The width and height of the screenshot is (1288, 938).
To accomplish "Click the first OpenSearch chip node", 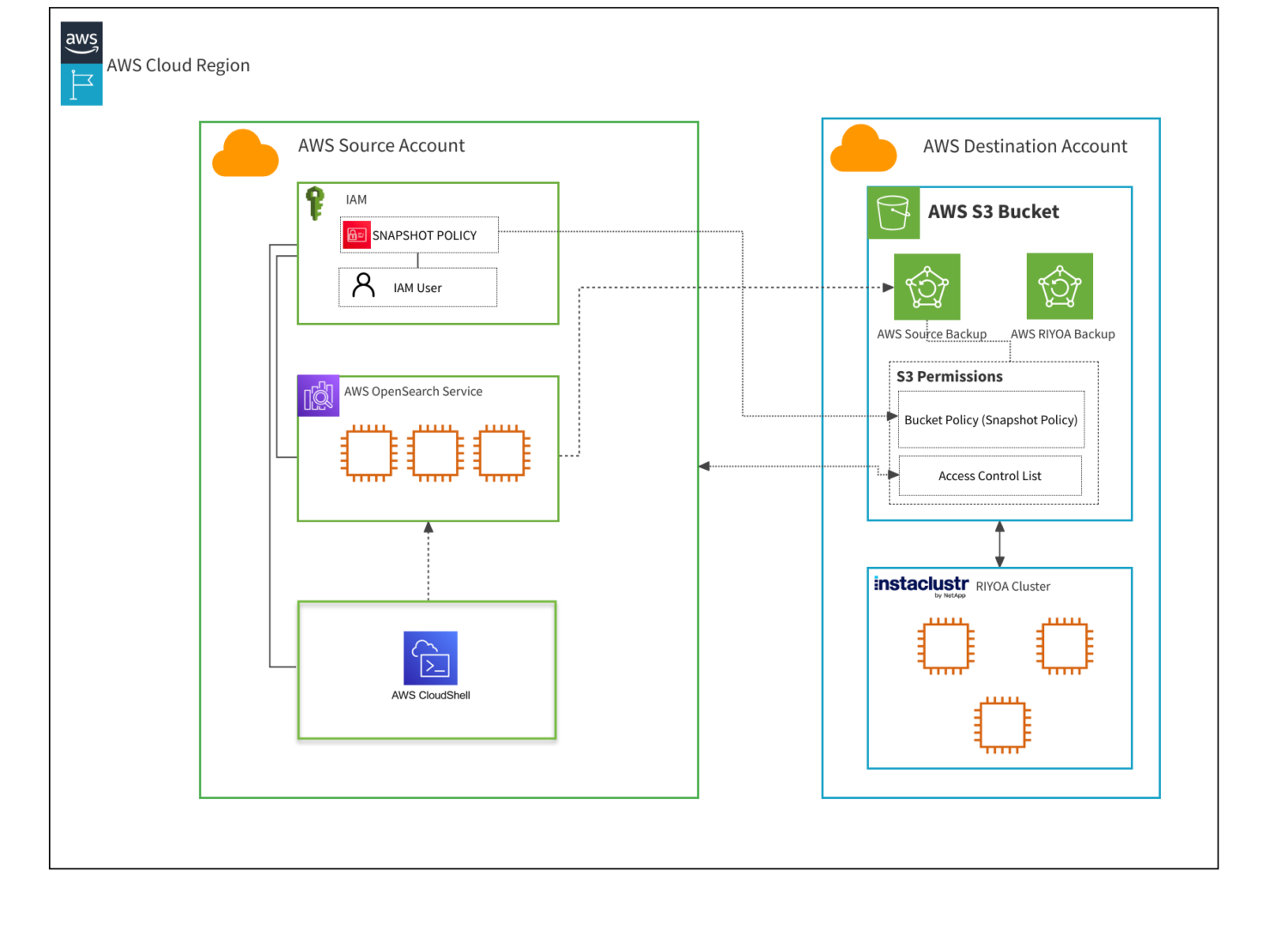I will 368,454.
